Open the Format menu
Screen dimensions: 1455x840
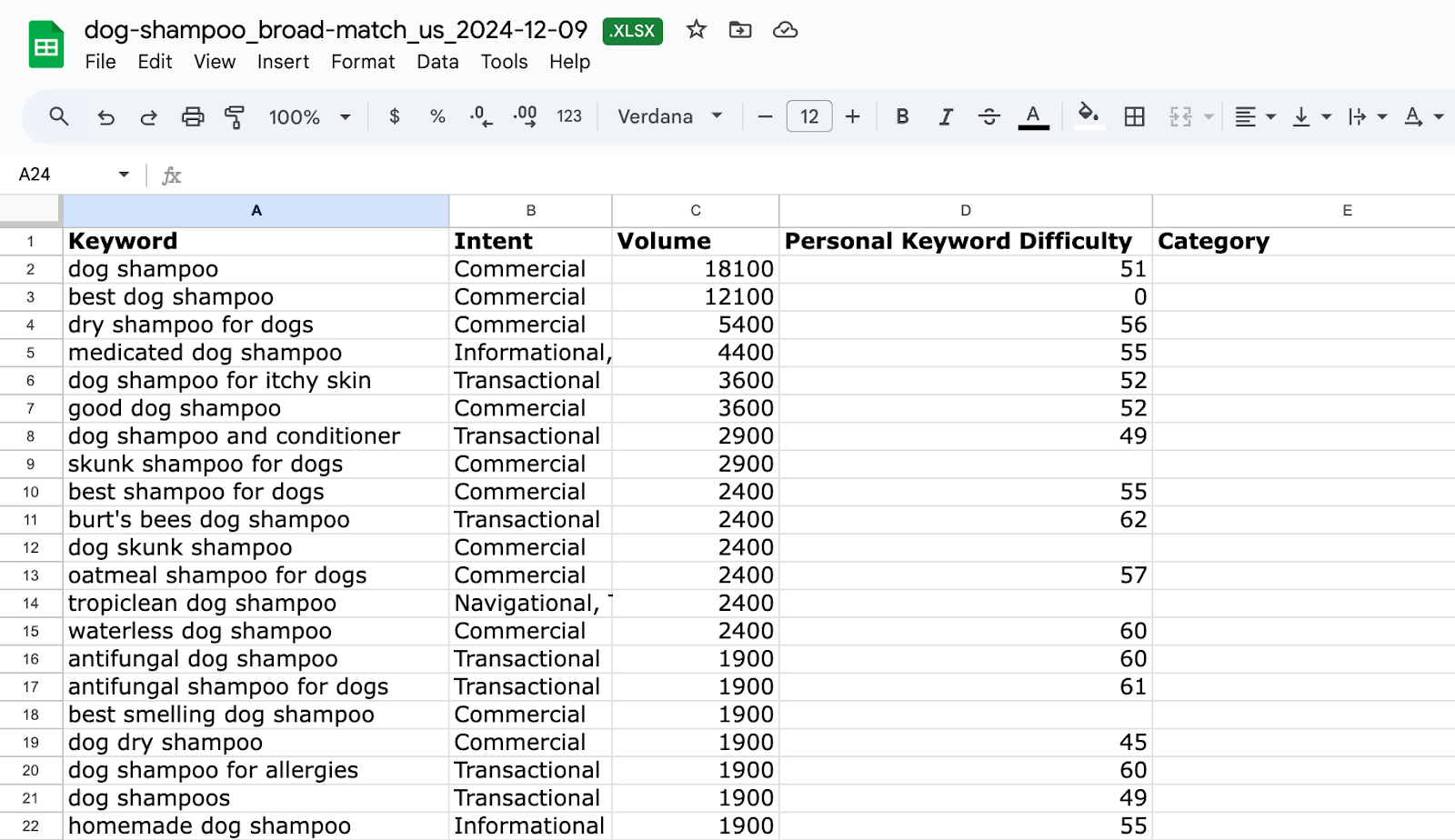[x=363, y=62]
